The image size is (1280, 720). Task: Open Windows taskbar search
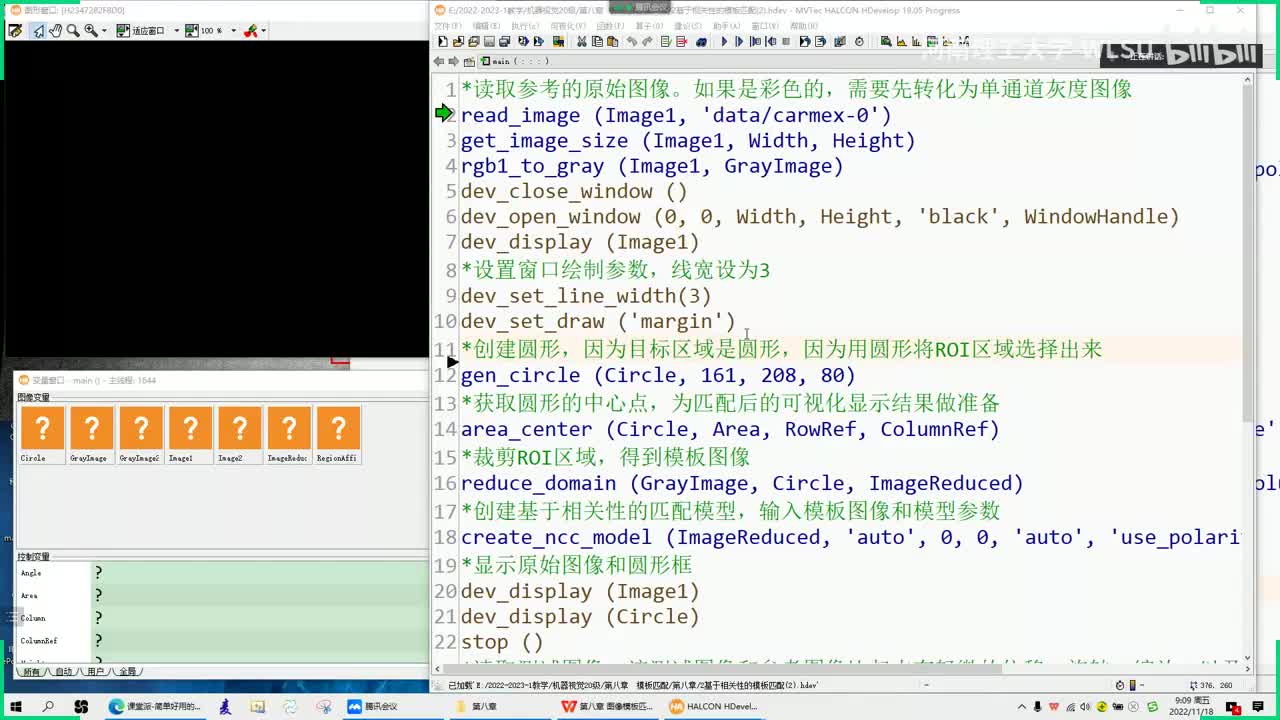(x=48, y=706)
